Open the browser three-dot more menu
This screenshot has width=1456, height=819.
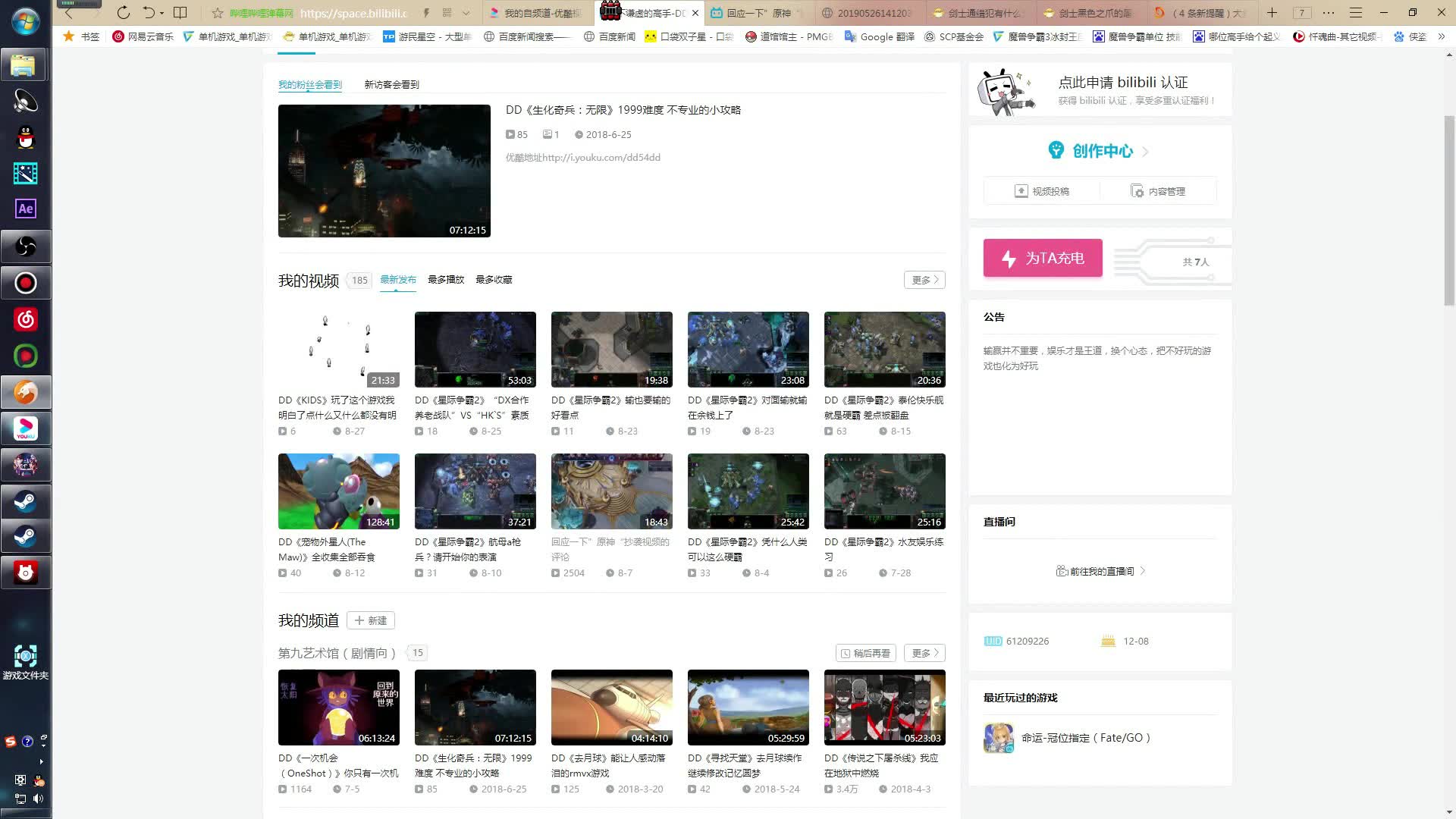click(x=1329, y=13)
